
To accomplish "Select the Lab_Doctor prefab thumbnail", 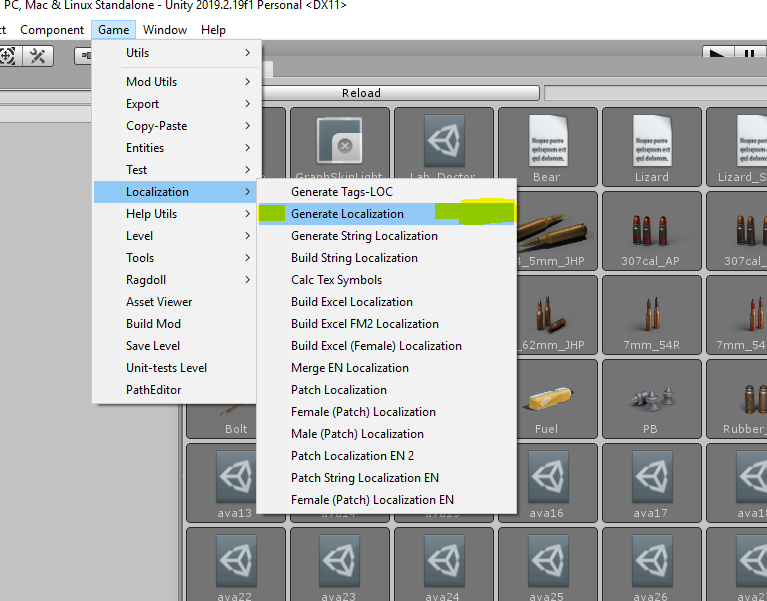I will click(444, 143).
